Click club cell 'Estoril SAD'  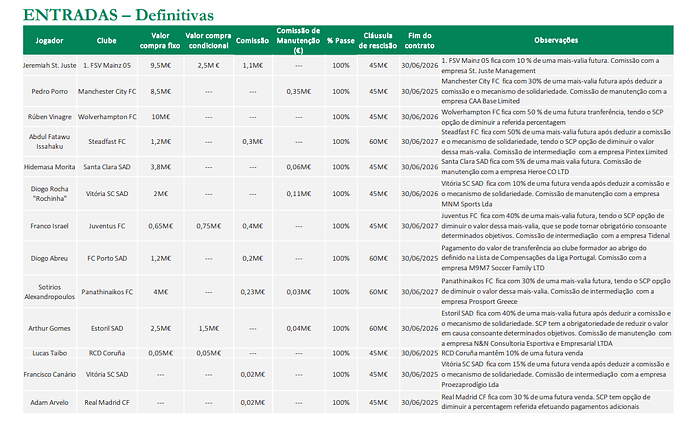(107, 329)
